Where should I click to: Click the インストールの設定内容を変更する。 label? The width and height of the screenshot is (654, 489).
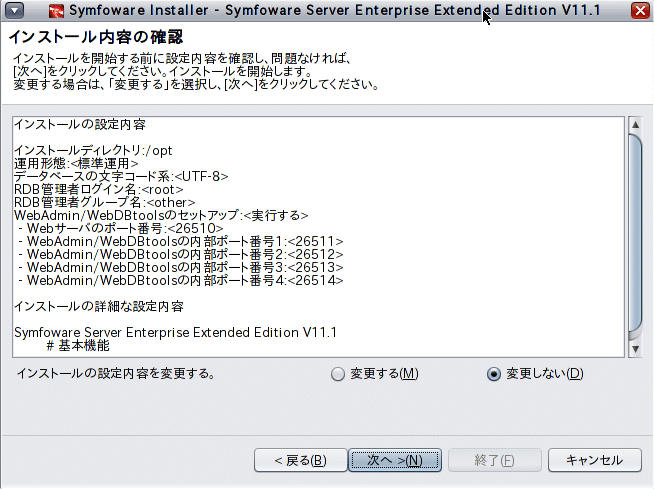(116, 373)
